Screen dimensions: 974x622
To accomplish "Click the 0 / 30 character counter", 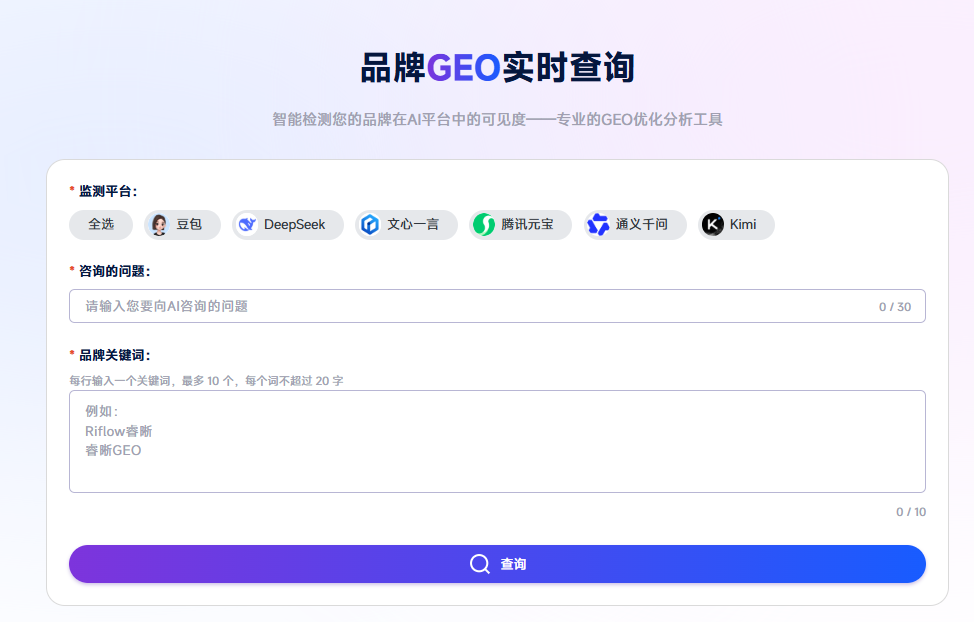I will [894, 307].
